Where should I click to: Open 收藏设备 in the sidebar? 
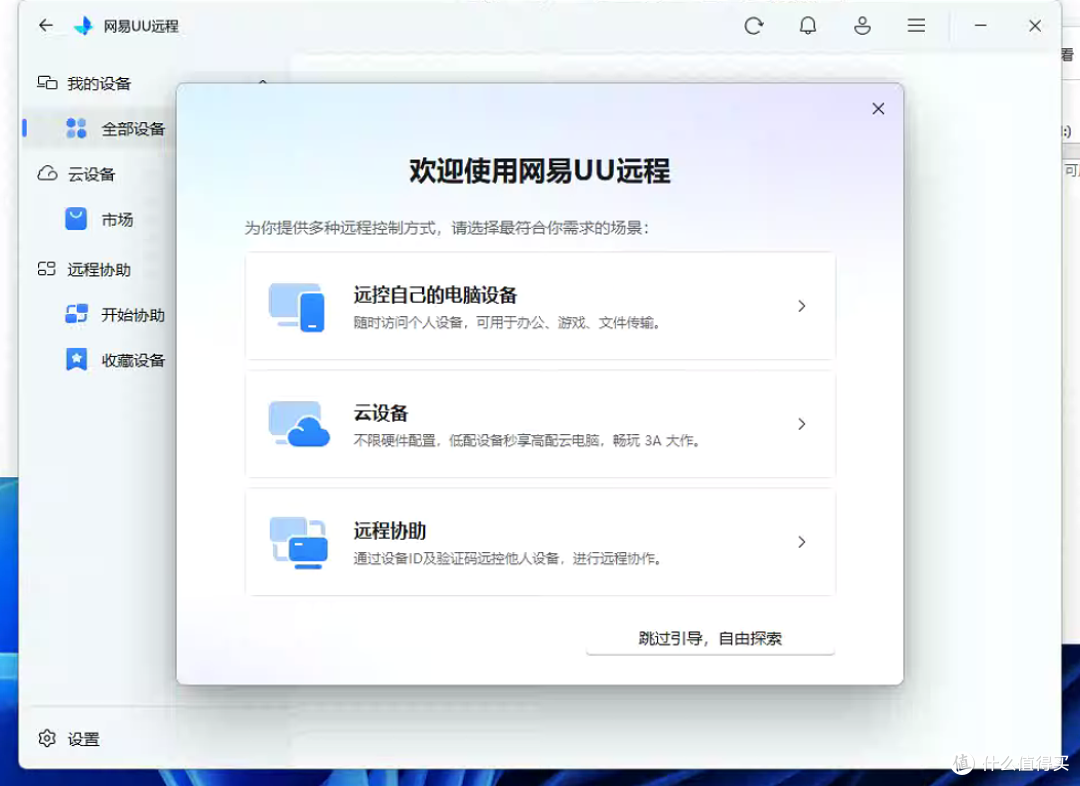pyautogui.click(x=133, y=360)
